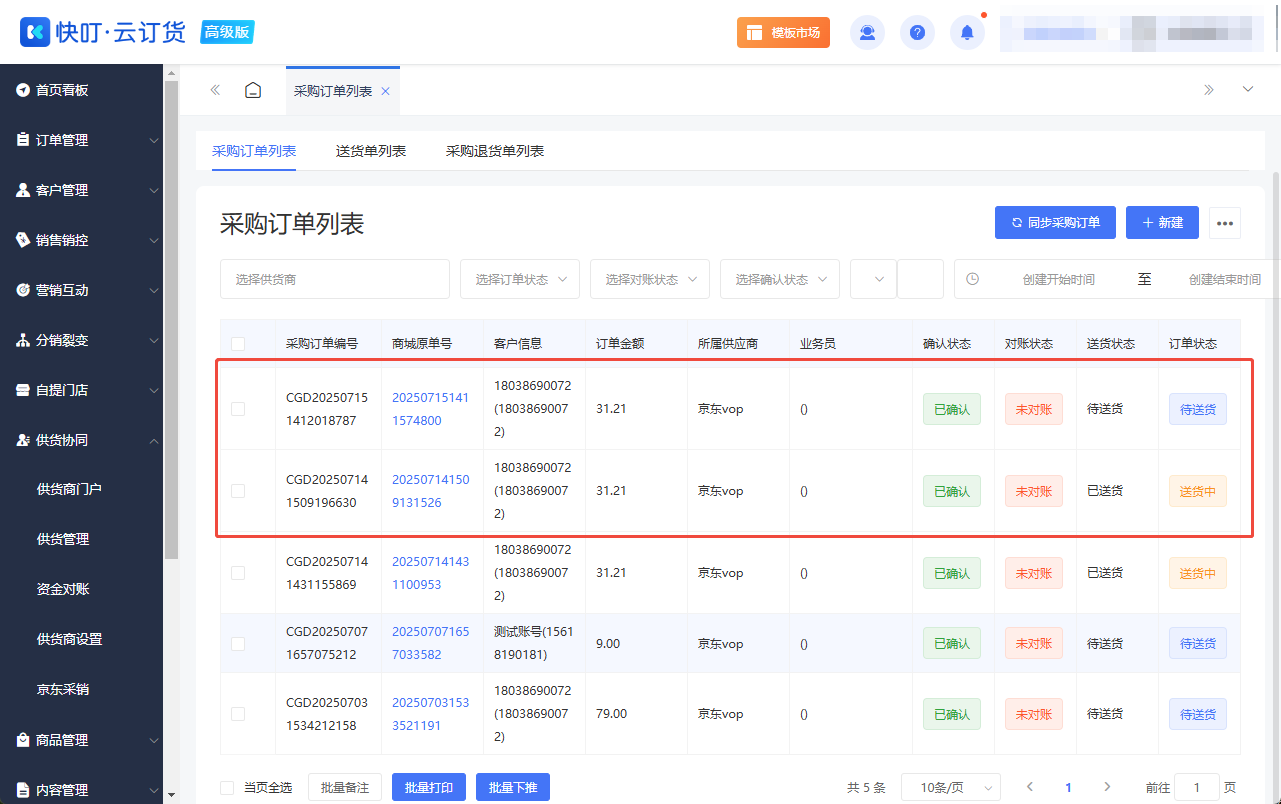Expand 自提门店 menu
This screenshot has height=804, width=1281.
[81, 390]
